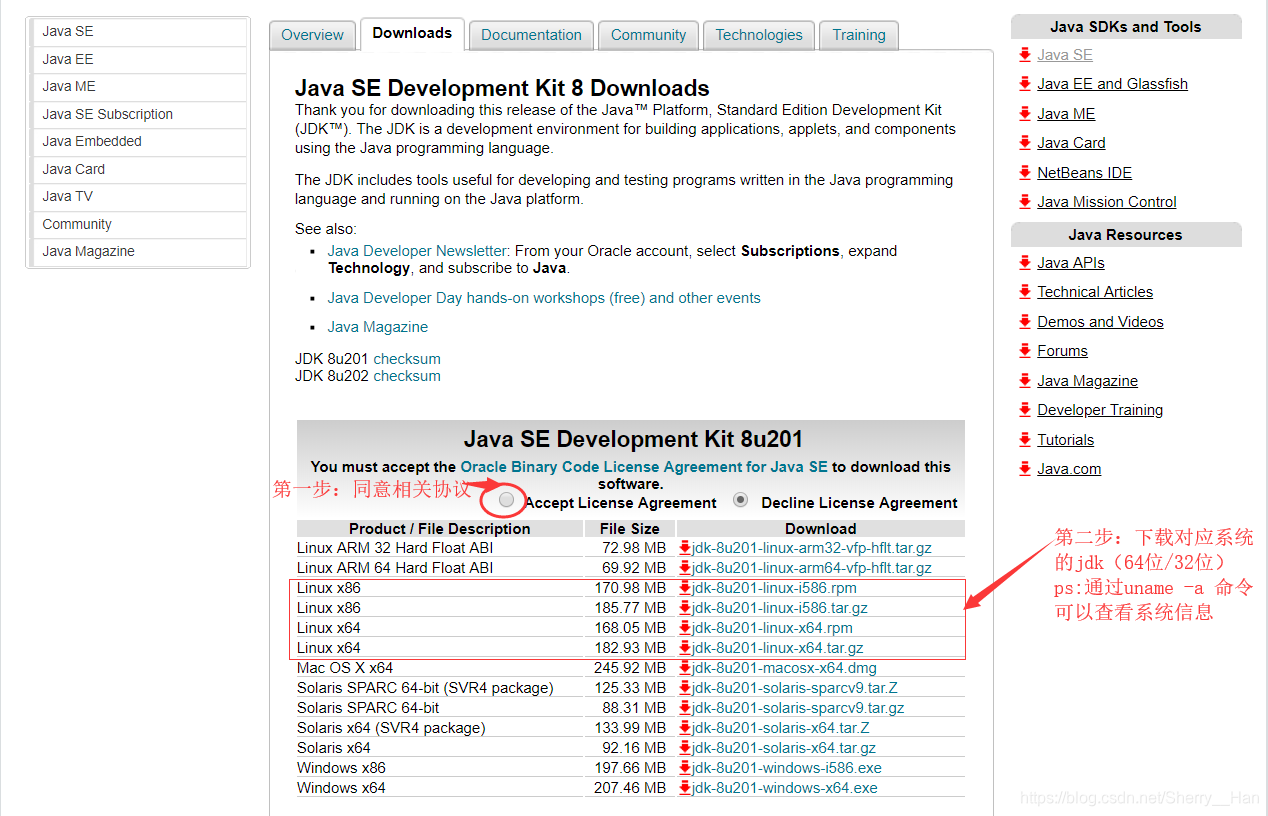The height and width of the screenshot is (816, 1268).
Task: Open Oracle Binary Code License Agreement link
Action: click(644, 467)
